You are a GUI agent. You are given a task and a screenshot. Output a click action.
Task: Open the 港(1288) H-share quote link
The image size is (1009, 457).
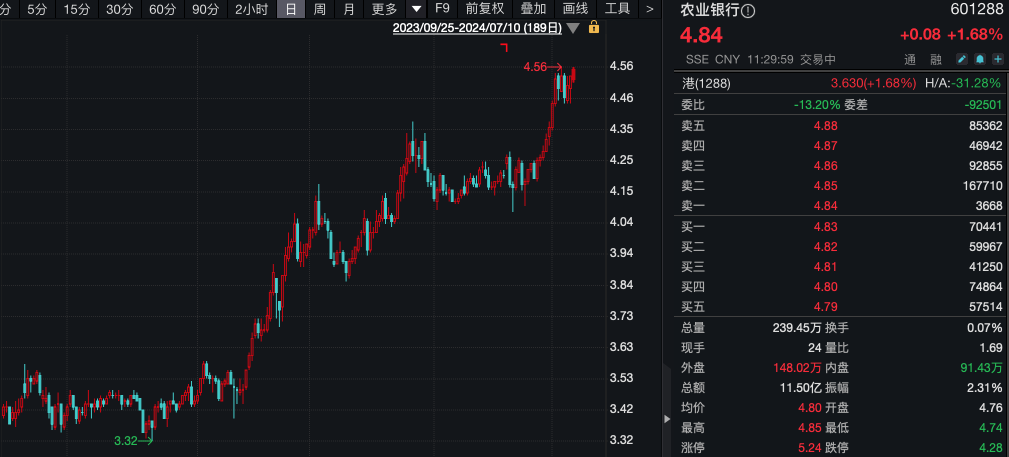pyautogui.click(x=706, y=83)
